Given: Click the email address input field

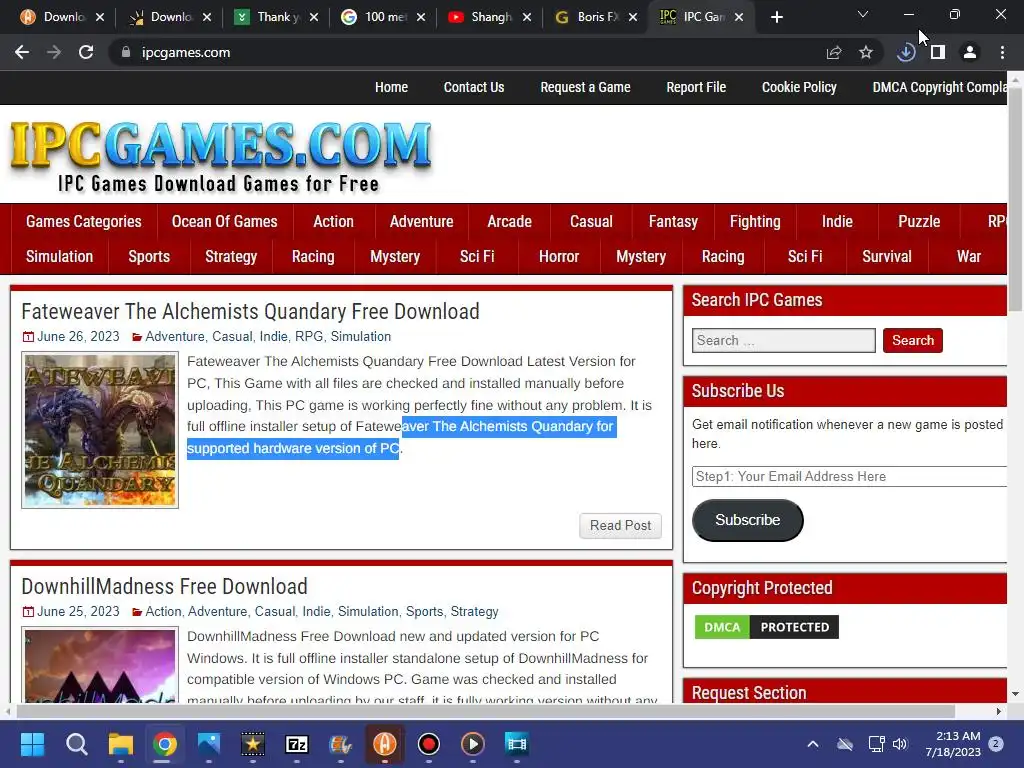Looking at the screenshot, I should [x=849, y=476].
